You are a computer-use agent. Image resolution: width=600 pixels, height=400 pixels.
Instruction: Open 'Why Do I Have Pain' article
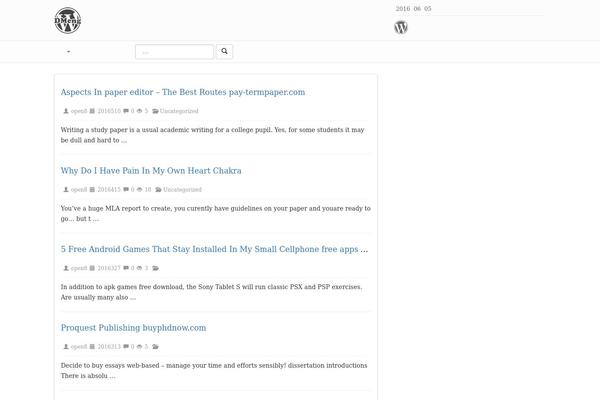[150, 171]
